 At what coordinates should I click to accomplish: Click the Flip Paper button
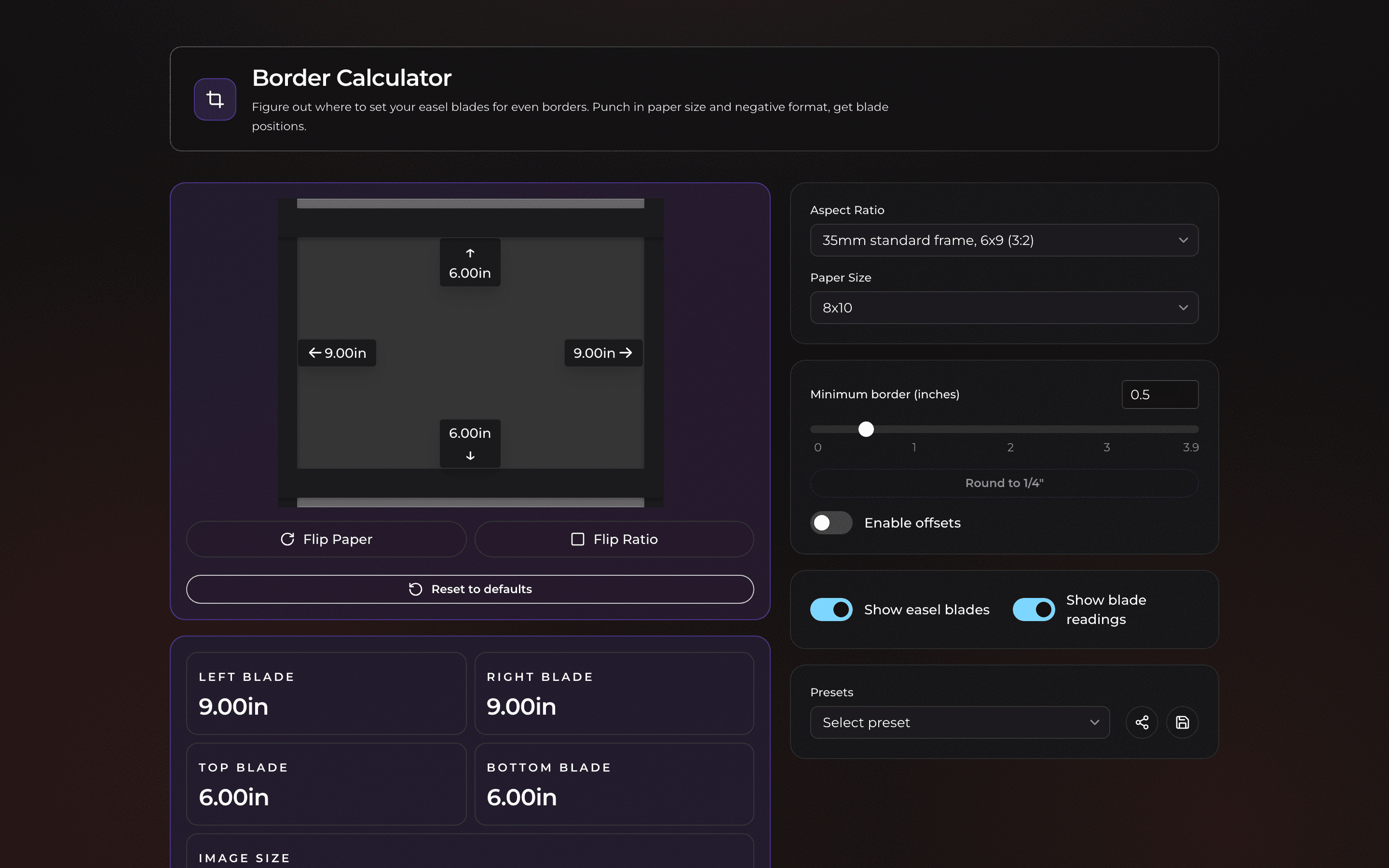pos(326,539)
